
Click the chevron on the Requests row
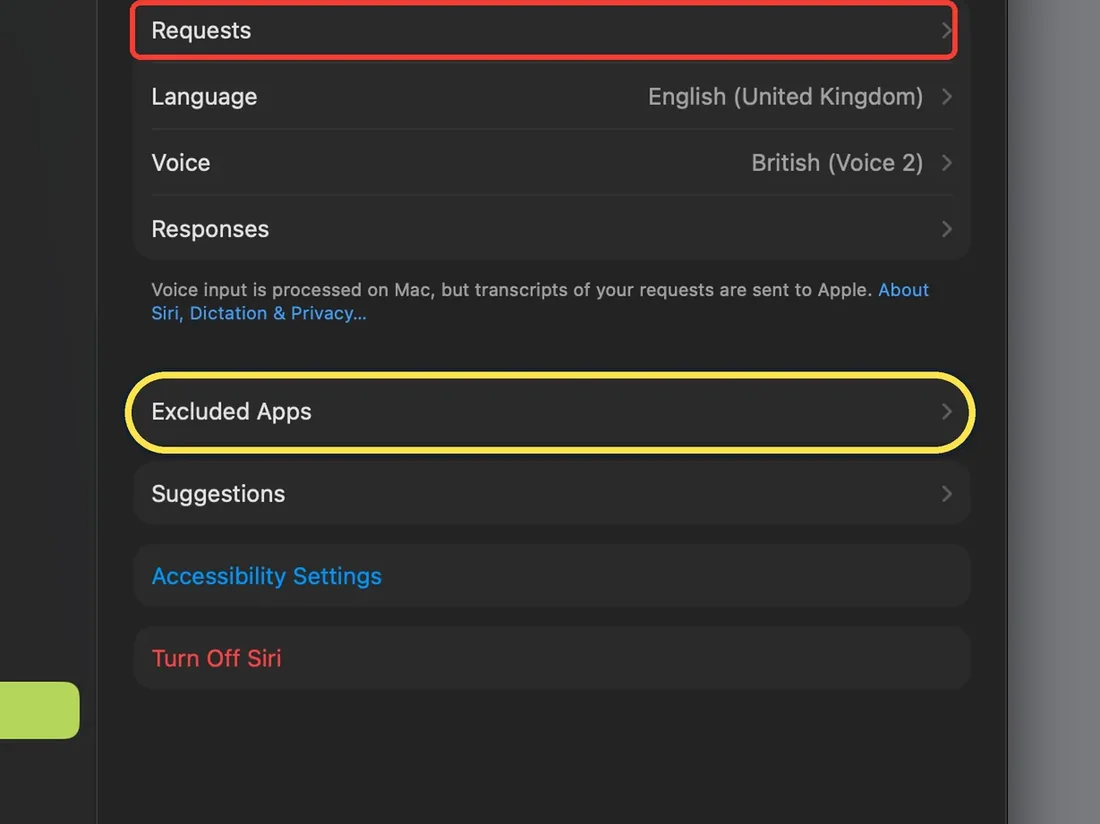pyautogui.click(x=946, y=30)
